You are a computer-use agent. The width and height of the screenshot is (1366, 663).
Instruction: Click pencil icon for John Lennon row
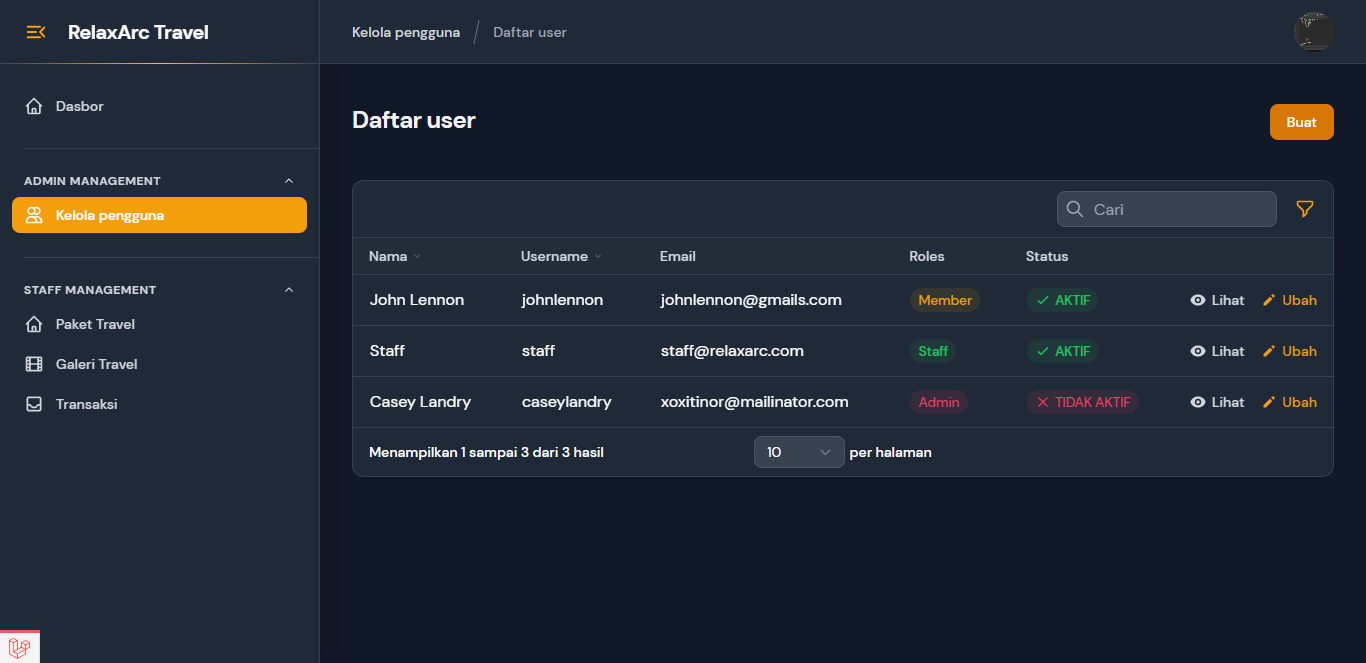1269,300
